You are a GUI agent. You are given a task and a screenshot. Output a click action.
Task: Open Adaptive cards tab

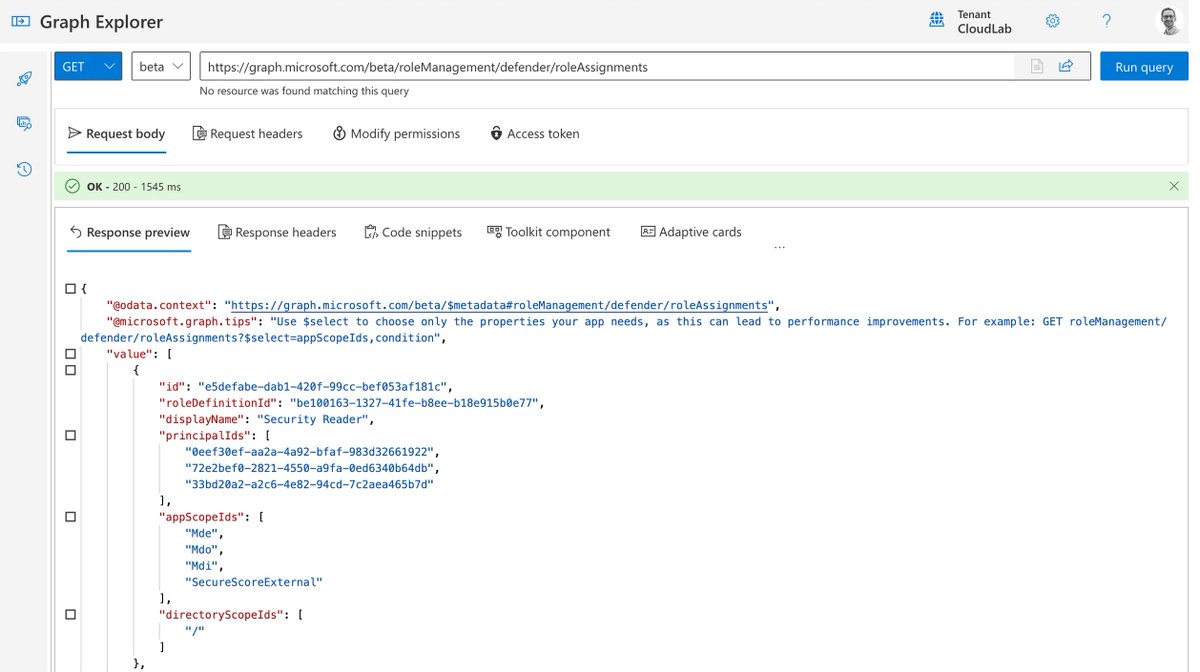pos(691,232)
